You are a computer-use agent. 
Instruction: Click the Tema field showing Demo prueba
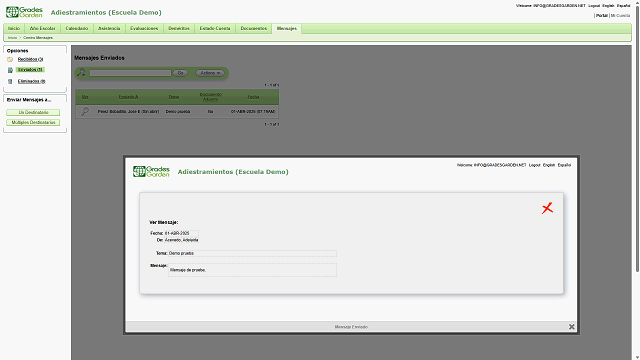252,253
